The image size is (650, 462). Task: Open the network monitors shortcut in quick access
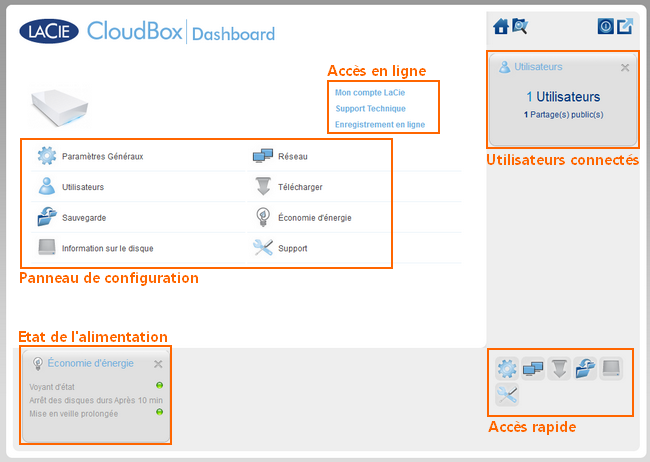point(533,369)
